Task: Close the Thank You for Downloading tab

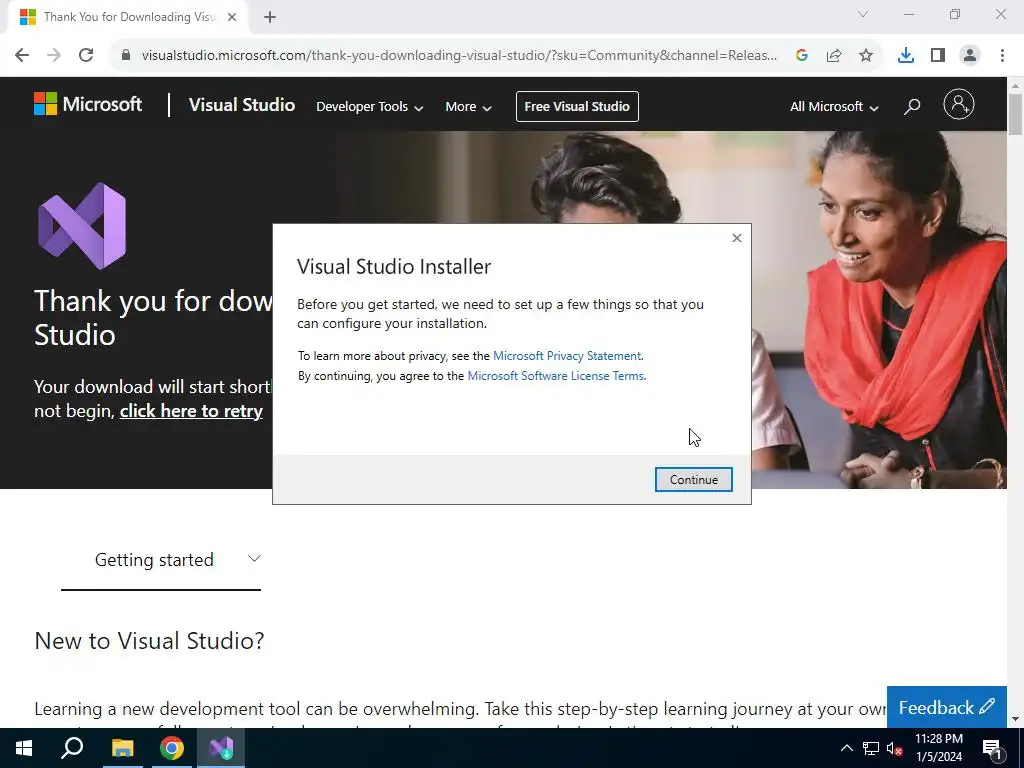Action: click(232, 18)
